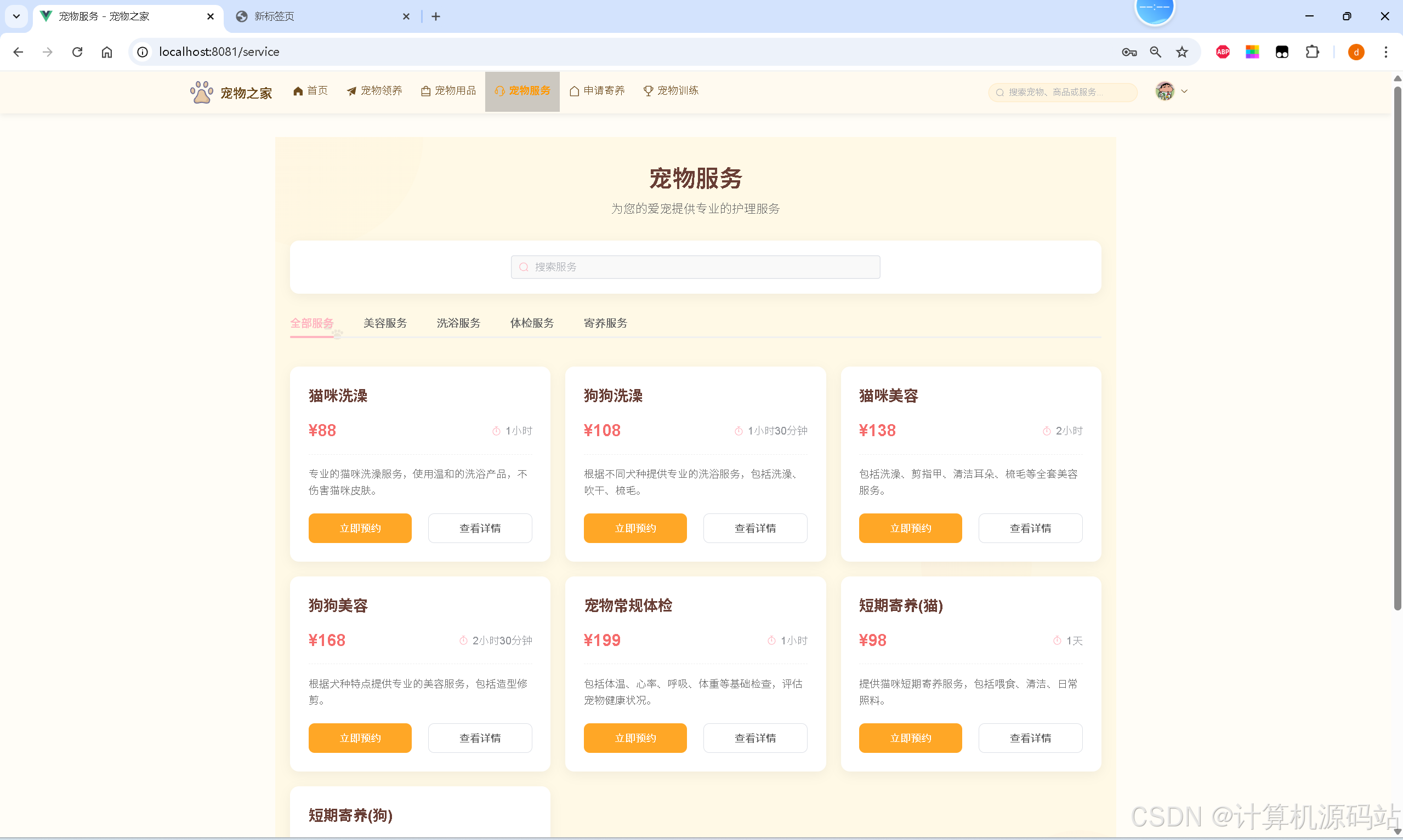This screenshot has height=840, width=1403.
Task: Click the ¥199 price text
Action: [602, 641]
